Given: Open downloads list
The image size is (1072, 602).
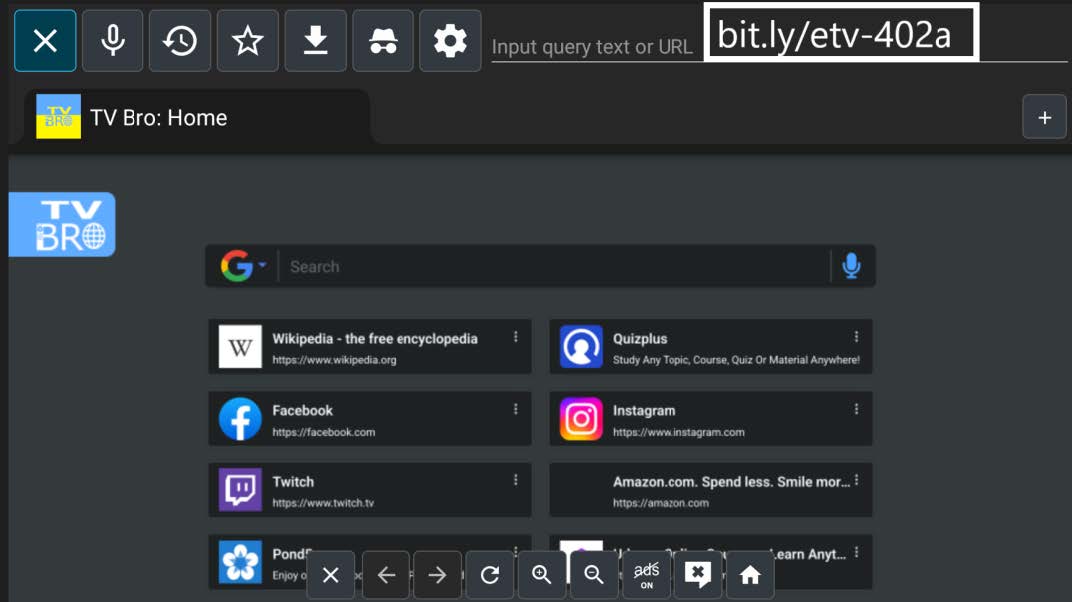Looking at the screenshot, I should 315,41.
